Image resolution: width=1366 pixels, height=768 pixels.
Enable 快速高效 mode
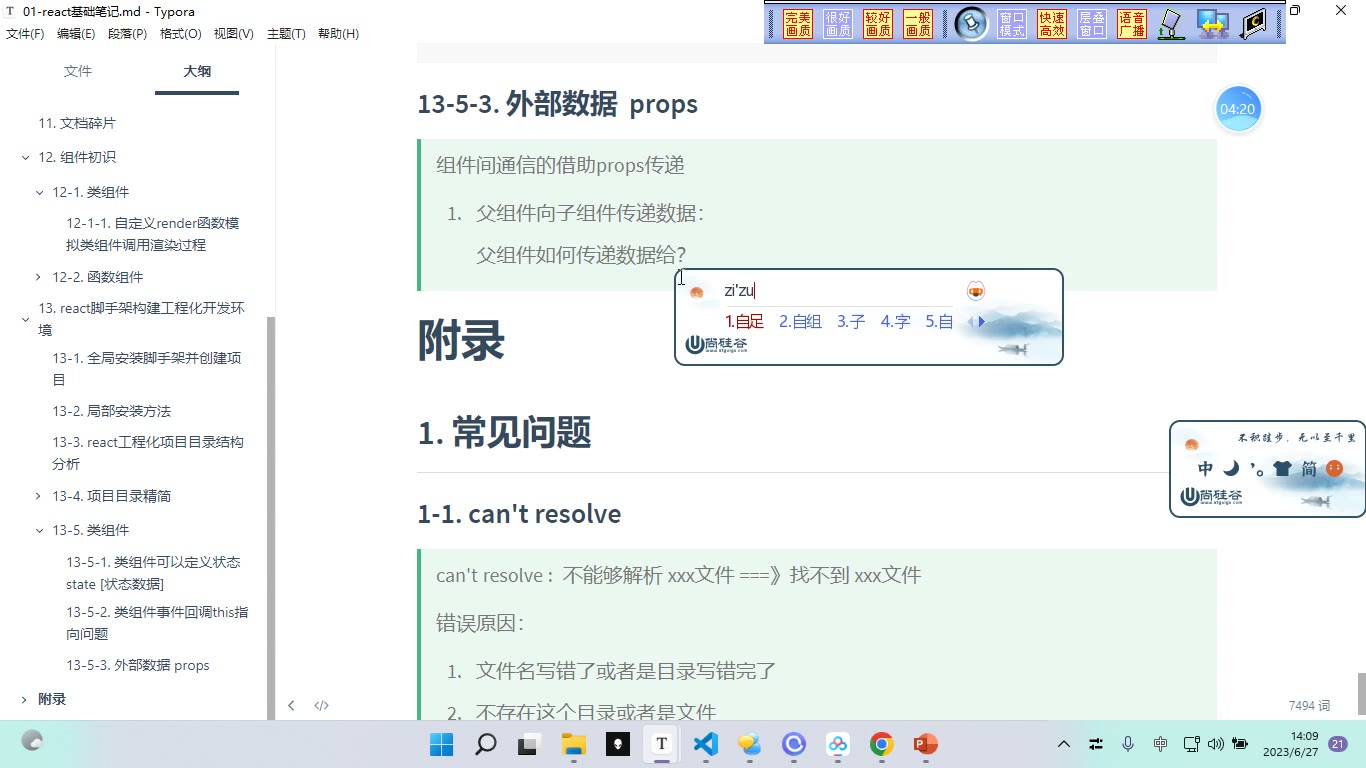(1052, 24)
